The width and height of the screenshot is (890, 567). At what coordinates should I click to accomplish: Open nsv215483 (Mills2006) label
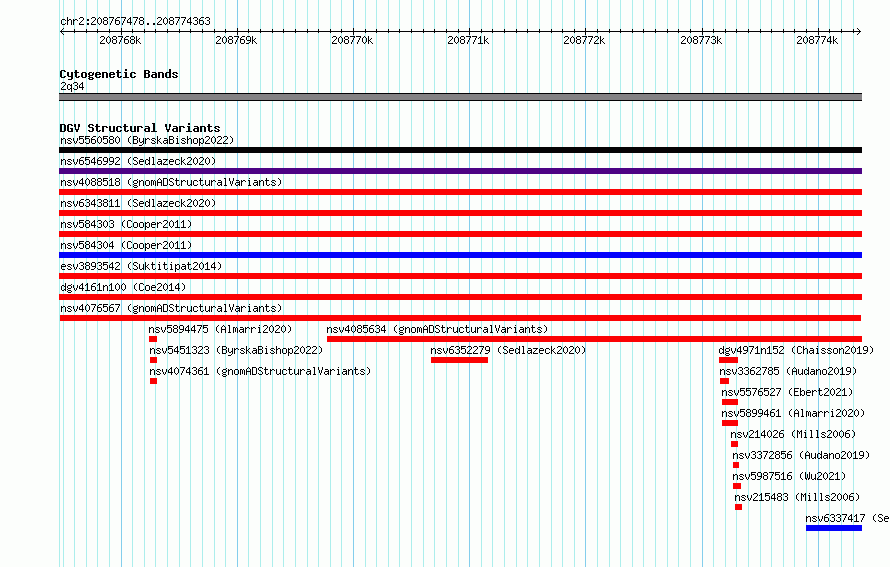797,497
